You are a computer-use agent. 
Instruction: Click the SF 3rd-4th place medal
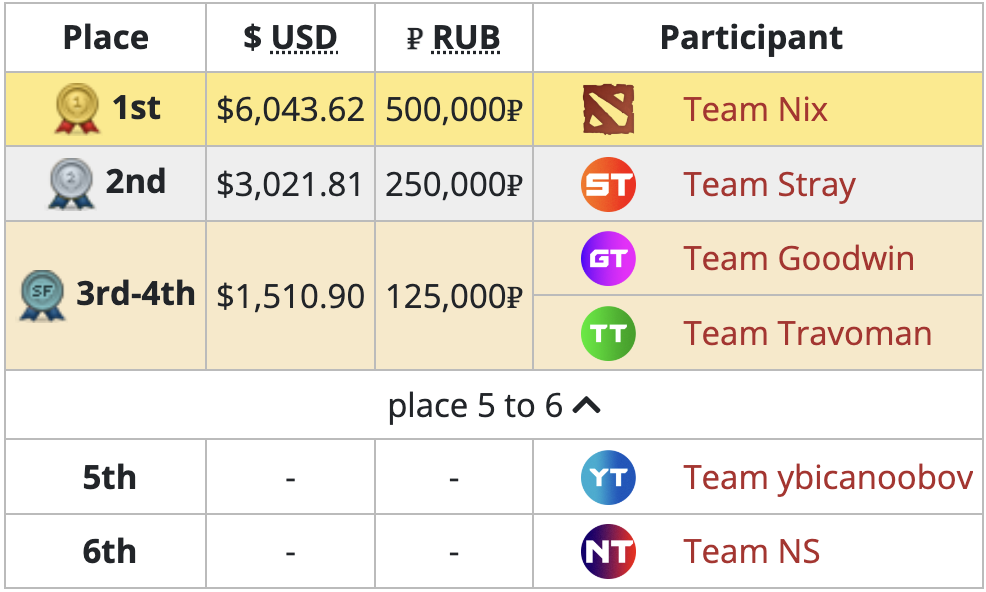(42, 296)
